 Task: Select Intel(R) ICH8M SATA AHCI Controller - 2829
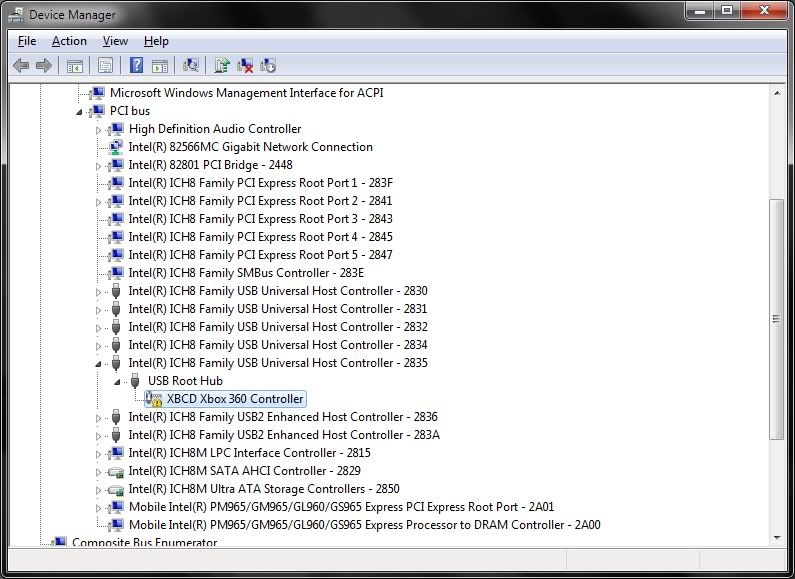click(x=244, y=471)
